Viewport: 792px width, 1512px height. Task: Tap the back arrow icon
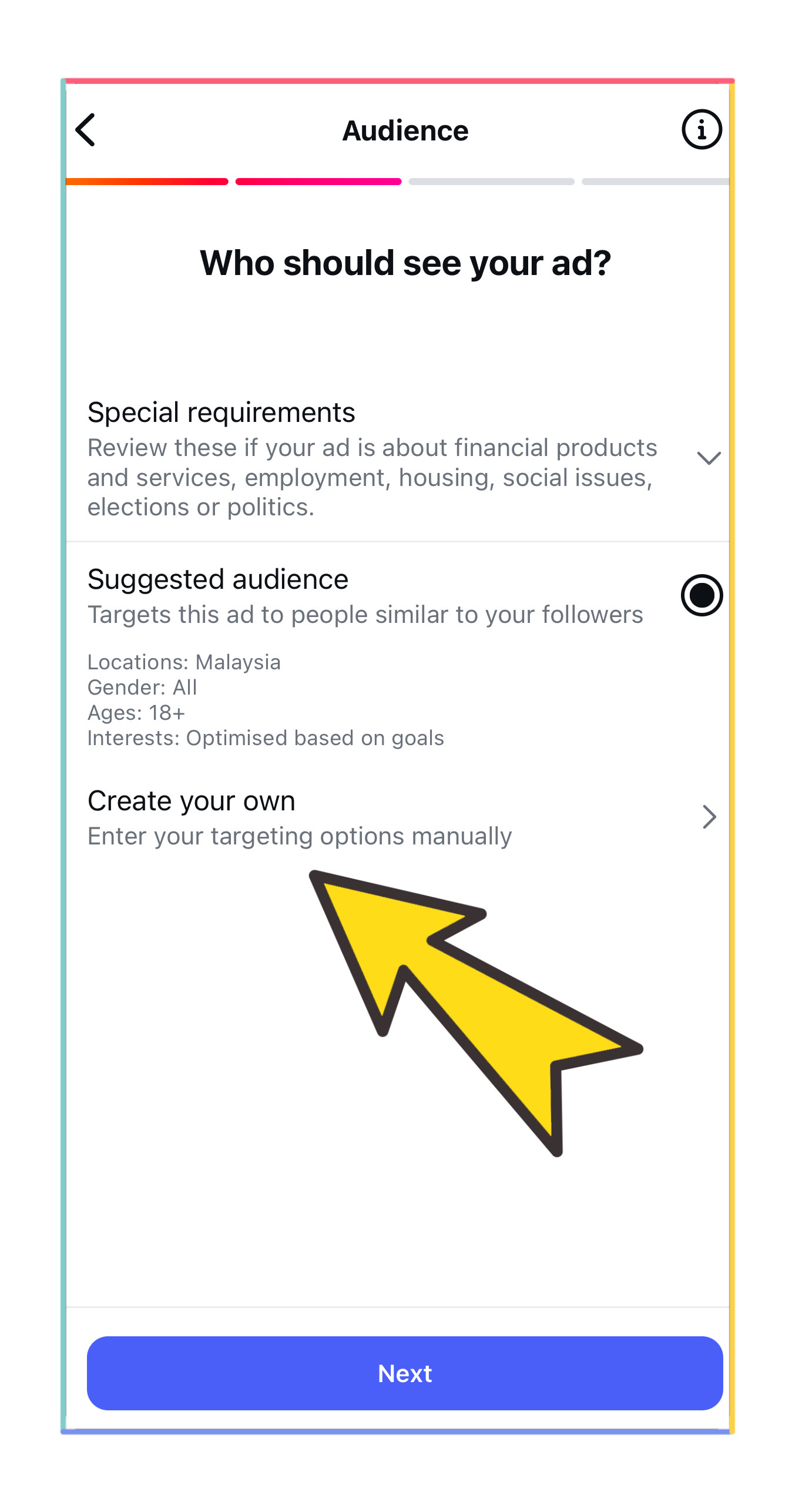[x=86, y=129]
